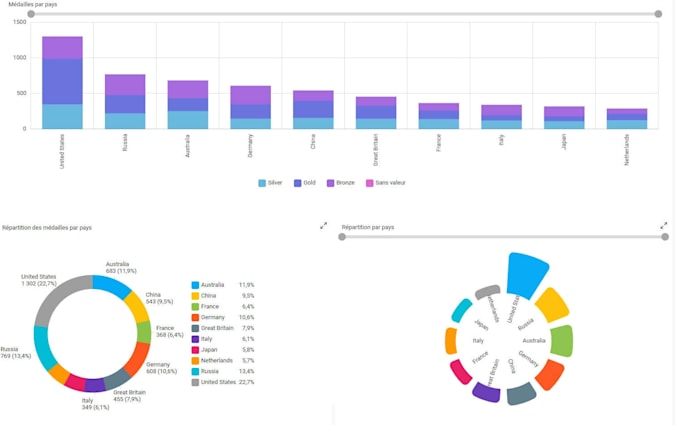Screen dimensions: 680x425
Task: Click the 'France 368 (6,4%)' donut label
Action: coord(170,332)
